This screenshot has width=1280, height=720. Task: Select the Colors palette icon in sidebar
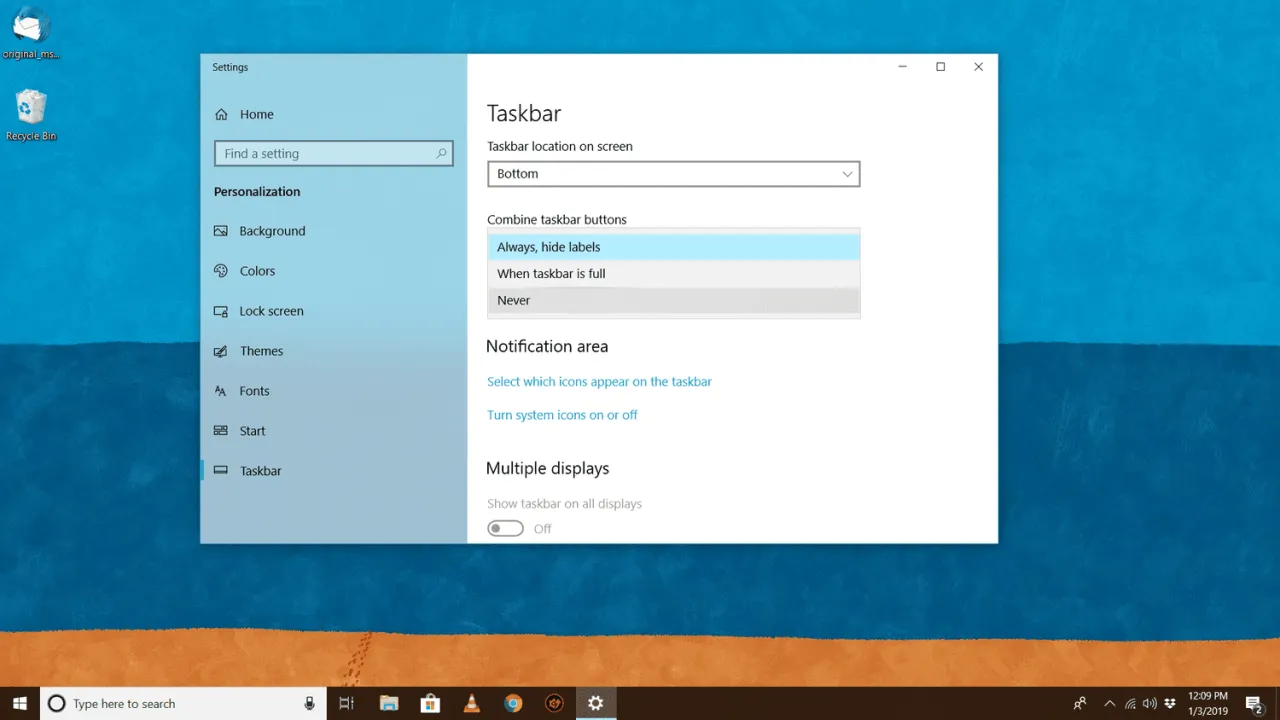point(220,270)
